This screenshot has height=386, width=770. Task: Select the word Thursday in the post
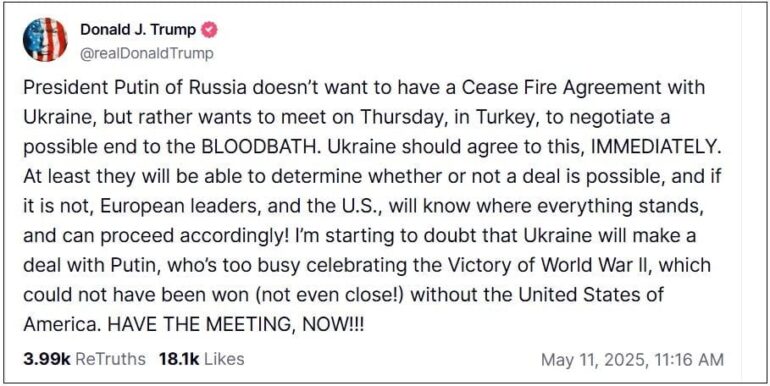click(396, 117)
